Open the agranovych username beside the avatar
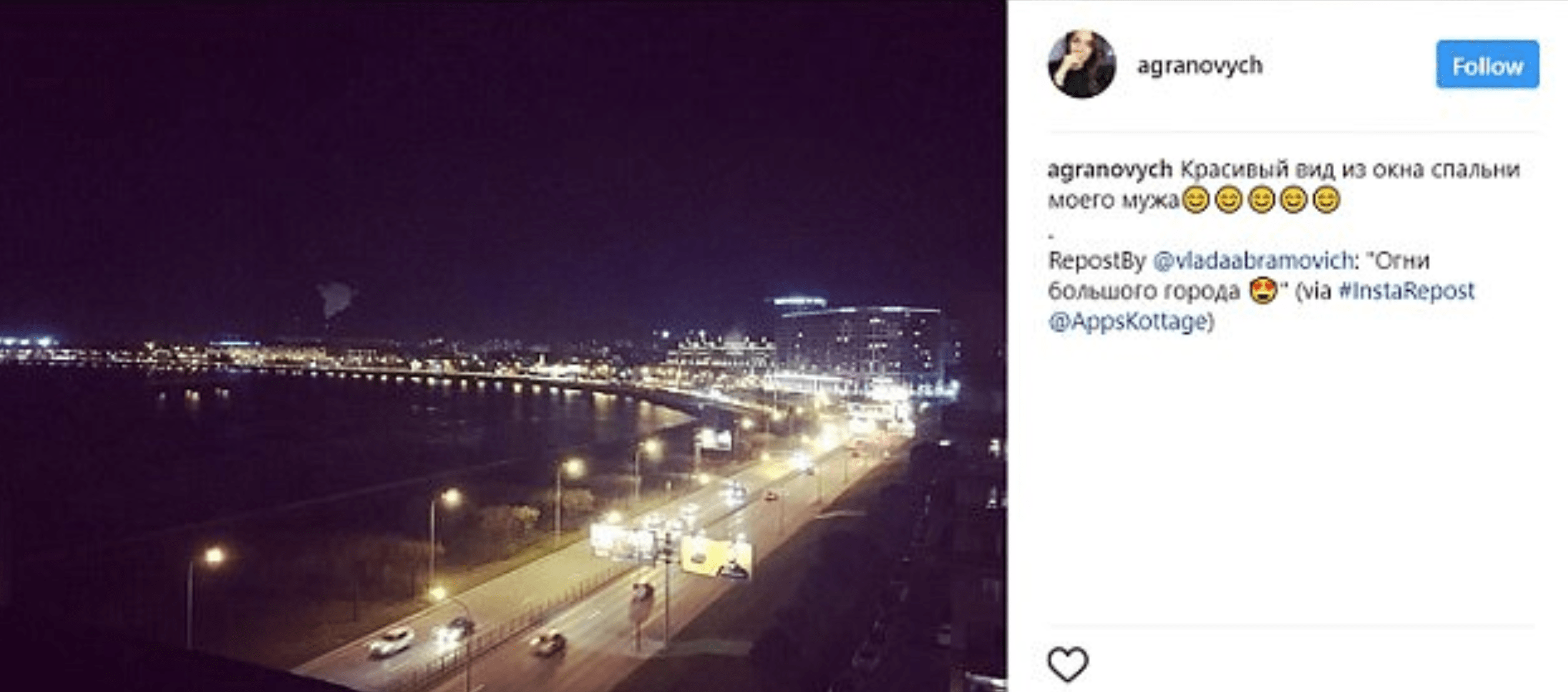The height and width of the screenshot is (692, 1568). click(x=1200, y=65)
